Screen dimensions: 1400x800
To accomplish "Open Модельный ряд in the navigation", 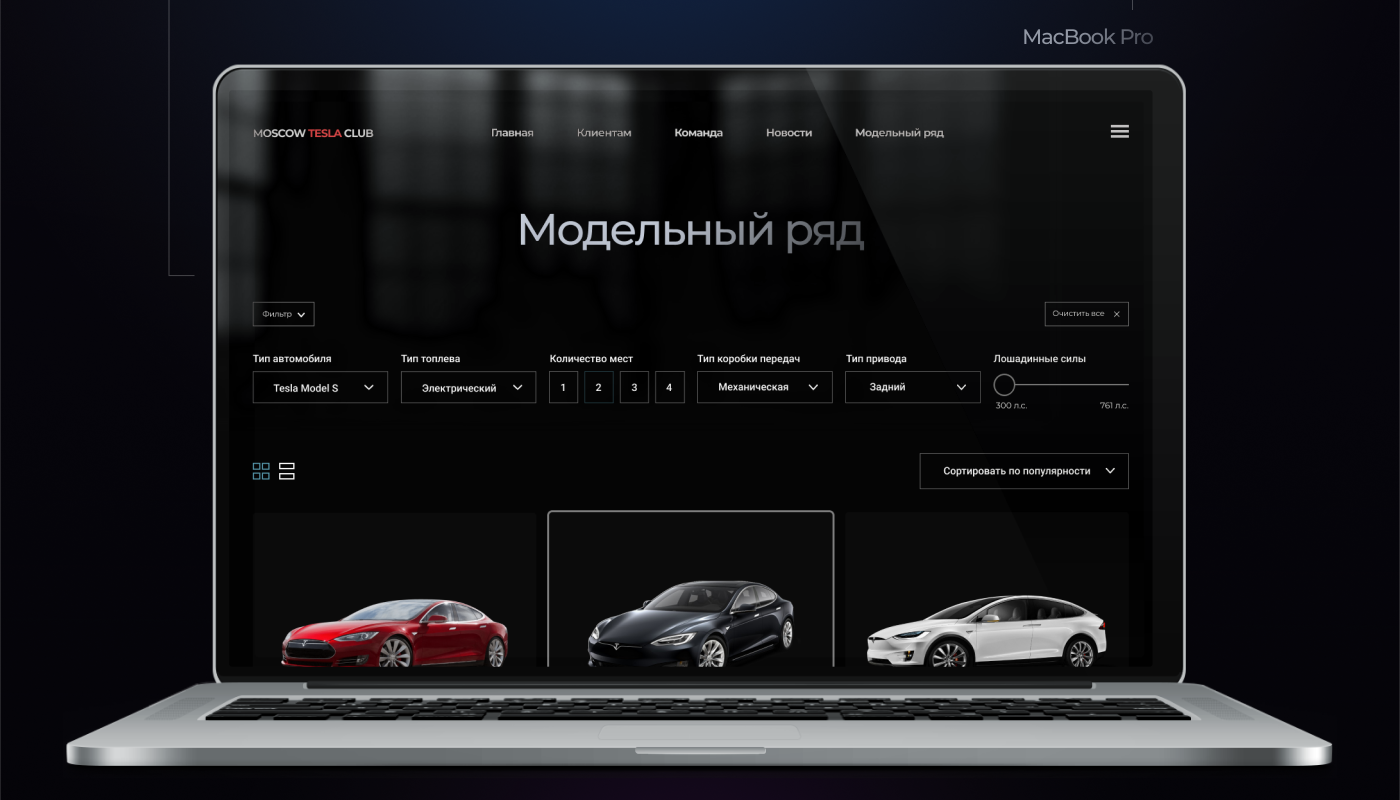I will pos(899,133).
